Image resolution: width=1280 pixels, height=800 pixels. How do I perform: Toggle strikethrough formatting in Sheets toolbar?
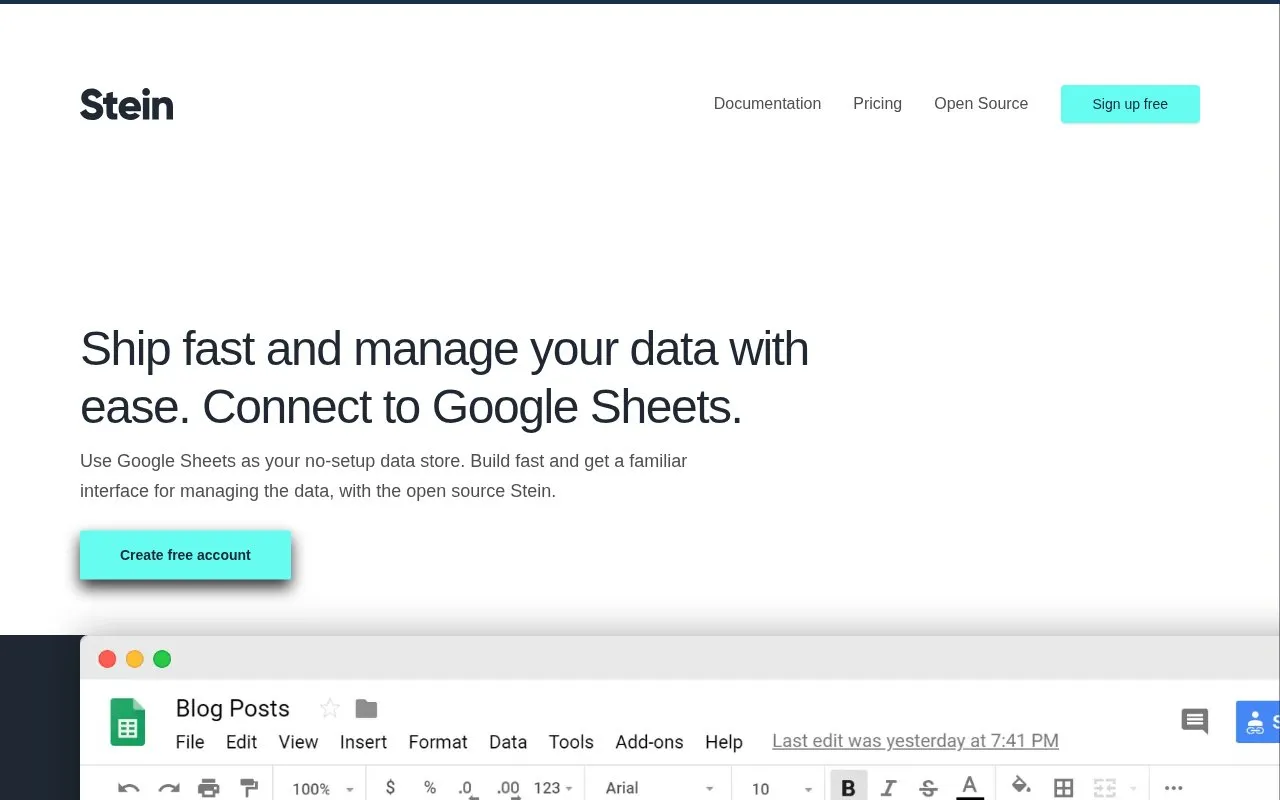tap(928, 788)
